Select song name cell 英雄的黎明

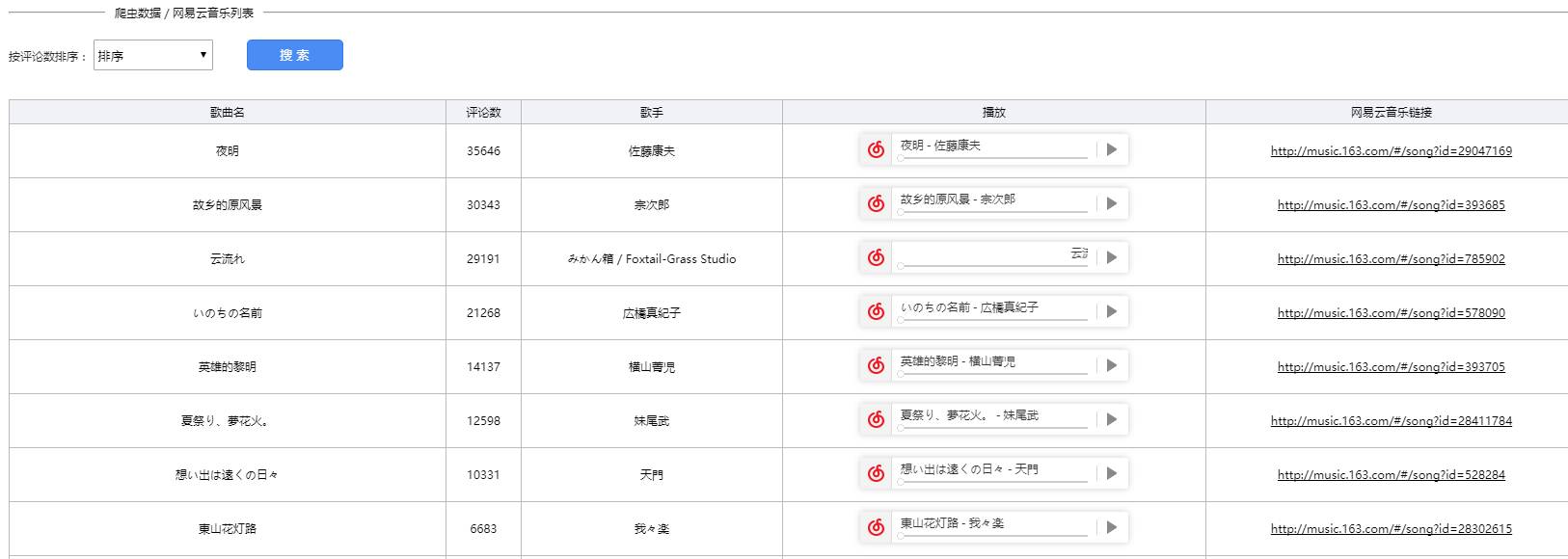click(x=228, y=367)
